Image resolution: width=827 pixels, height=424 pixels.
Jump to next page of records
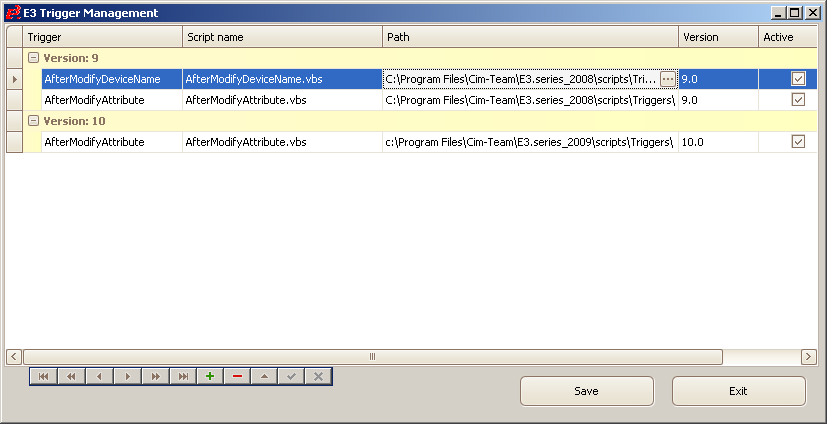tap(155, 376)
